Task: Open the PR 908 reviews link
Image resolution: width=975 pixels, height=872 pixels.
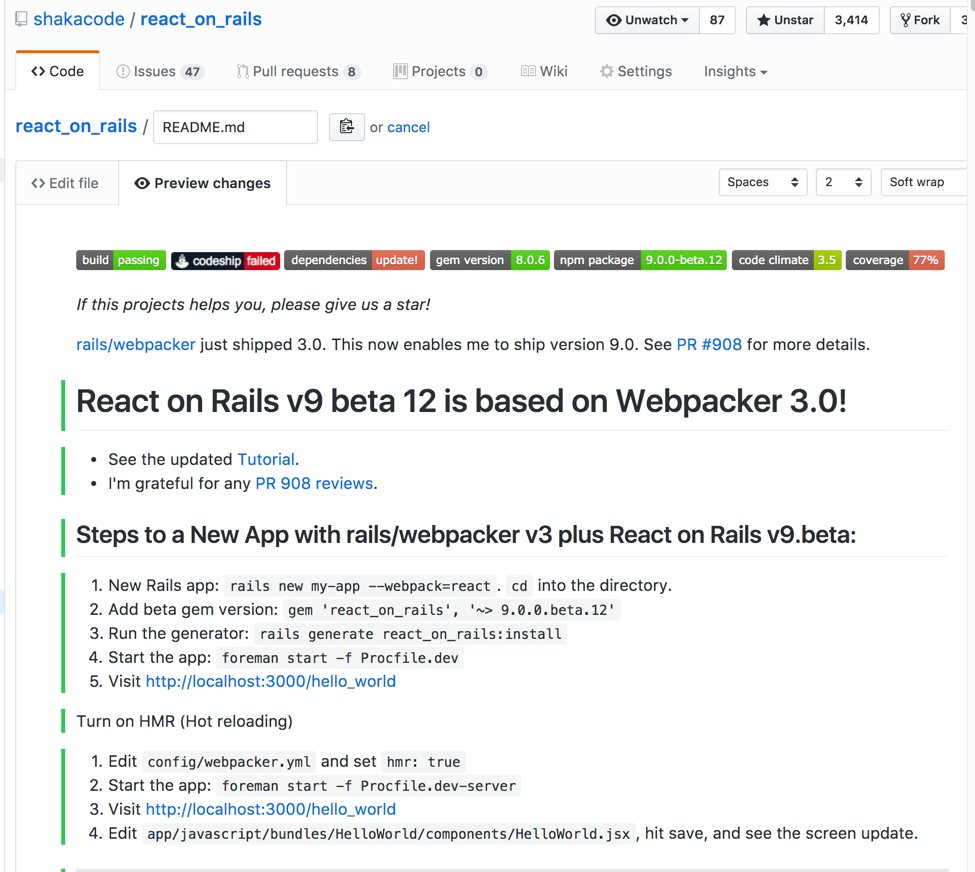Action: 314,483
